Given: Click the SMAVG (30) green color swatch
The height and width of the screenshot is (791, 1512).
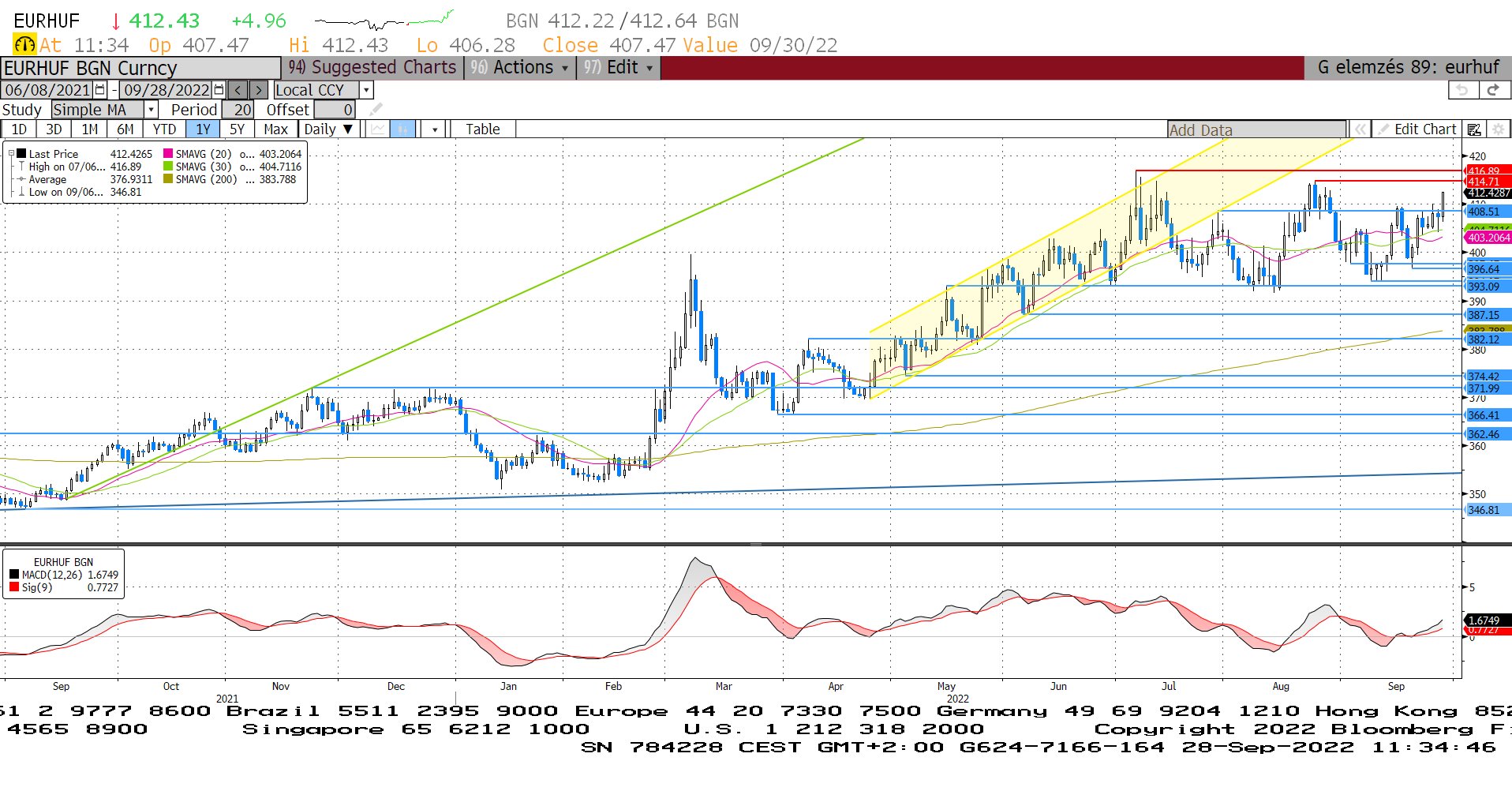Looking at the screenshot, I should tap(168, 167).
